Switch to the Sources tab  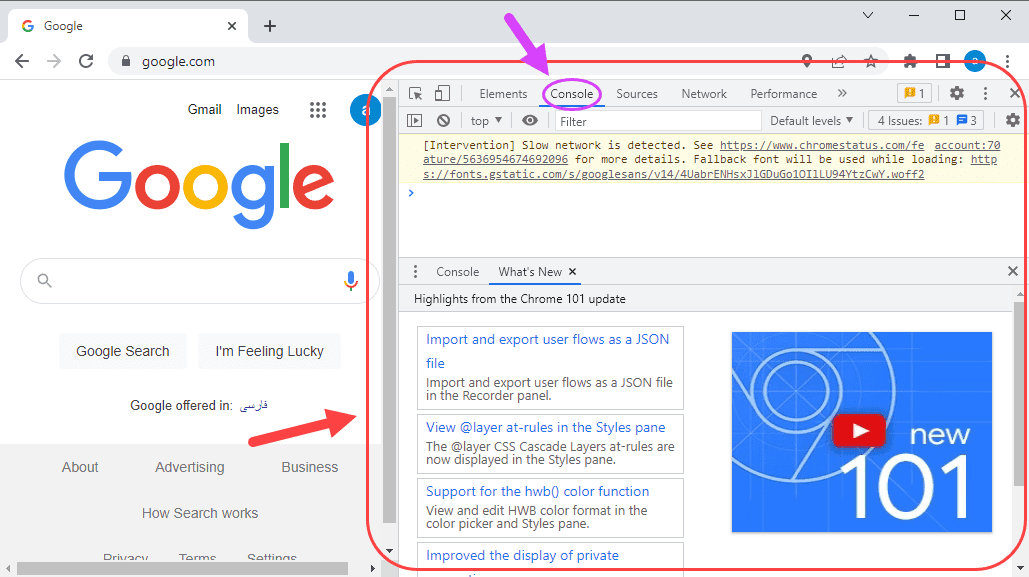637,94
